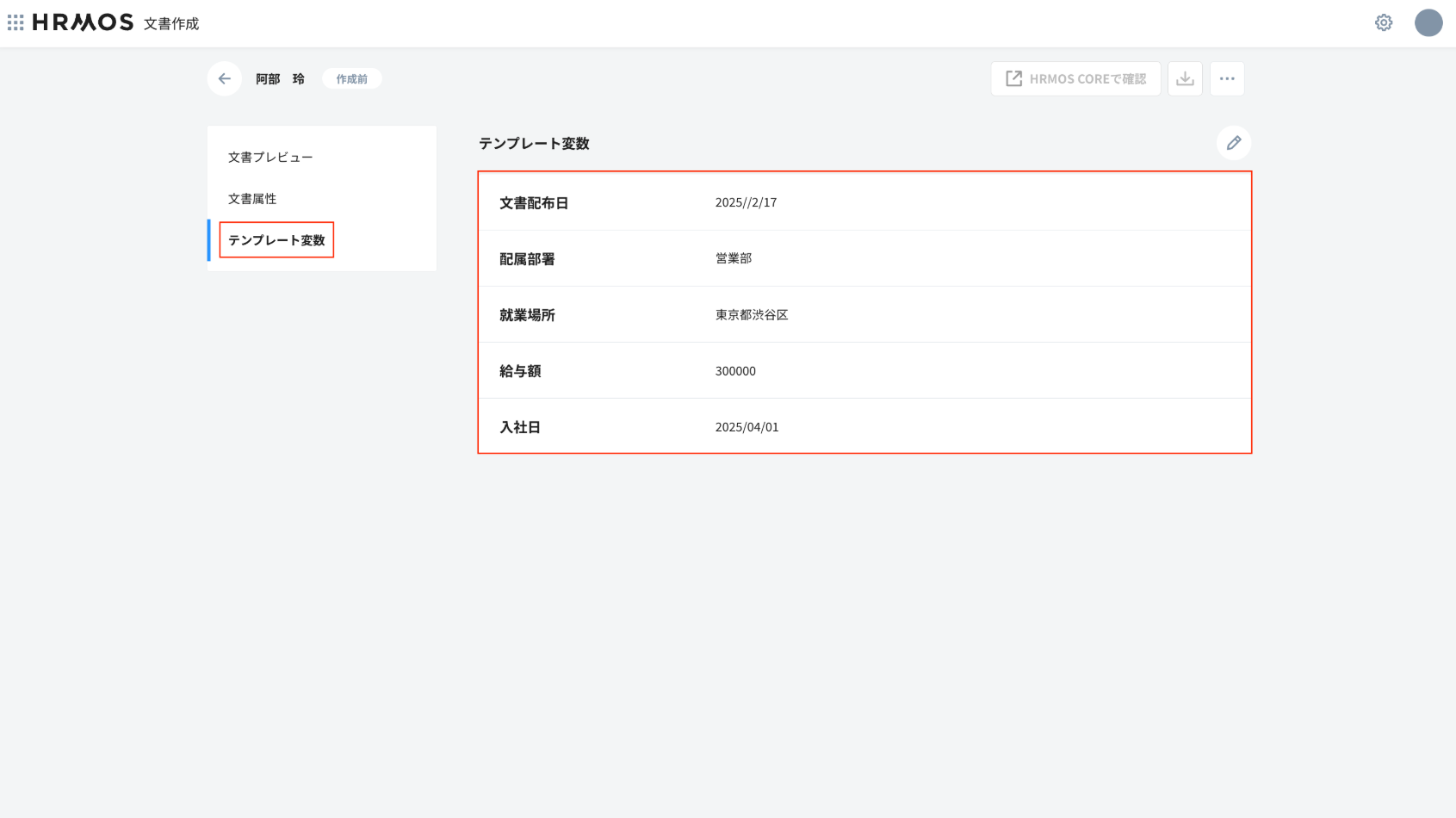
Task: Click the HRMOS COREで確認 button
Action: click(1075, 78)
